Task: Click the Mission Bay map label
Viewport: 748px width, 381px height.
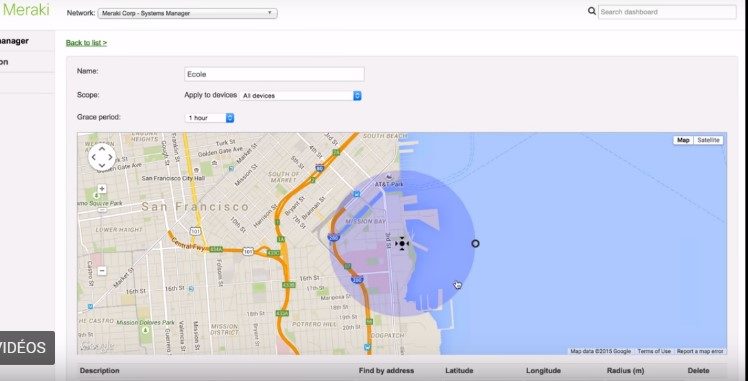Action: [x=366, y=222]
